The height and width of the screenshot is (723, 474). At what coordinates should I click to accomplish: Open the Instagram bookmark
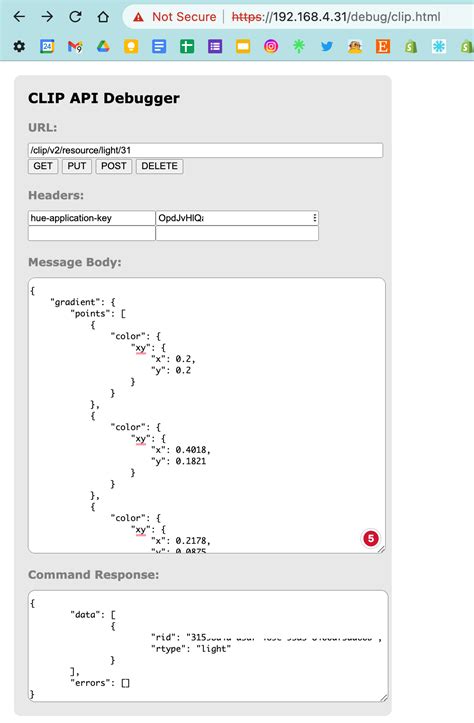[x=271, y=46]
